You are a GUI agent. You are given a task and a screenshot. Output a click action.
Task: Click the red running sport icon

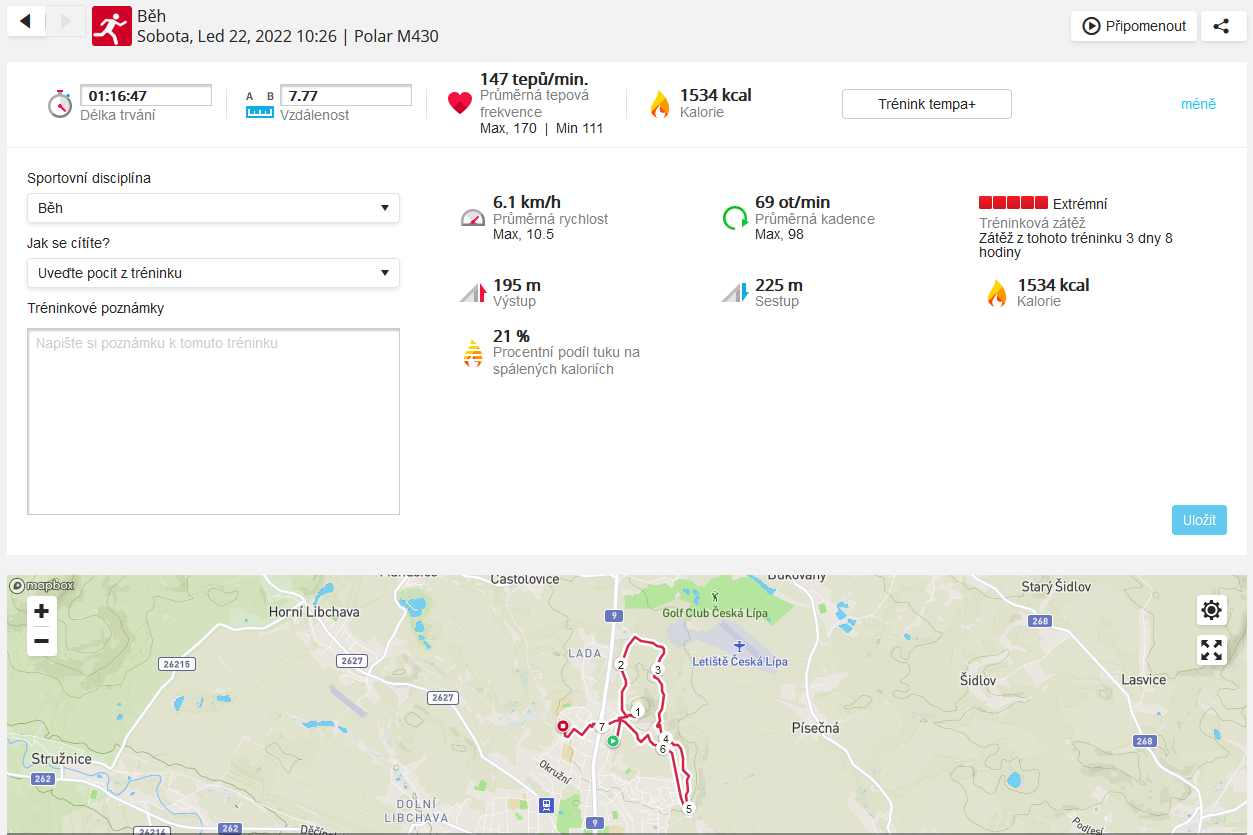pyautogui.click(x=112, y=26)
